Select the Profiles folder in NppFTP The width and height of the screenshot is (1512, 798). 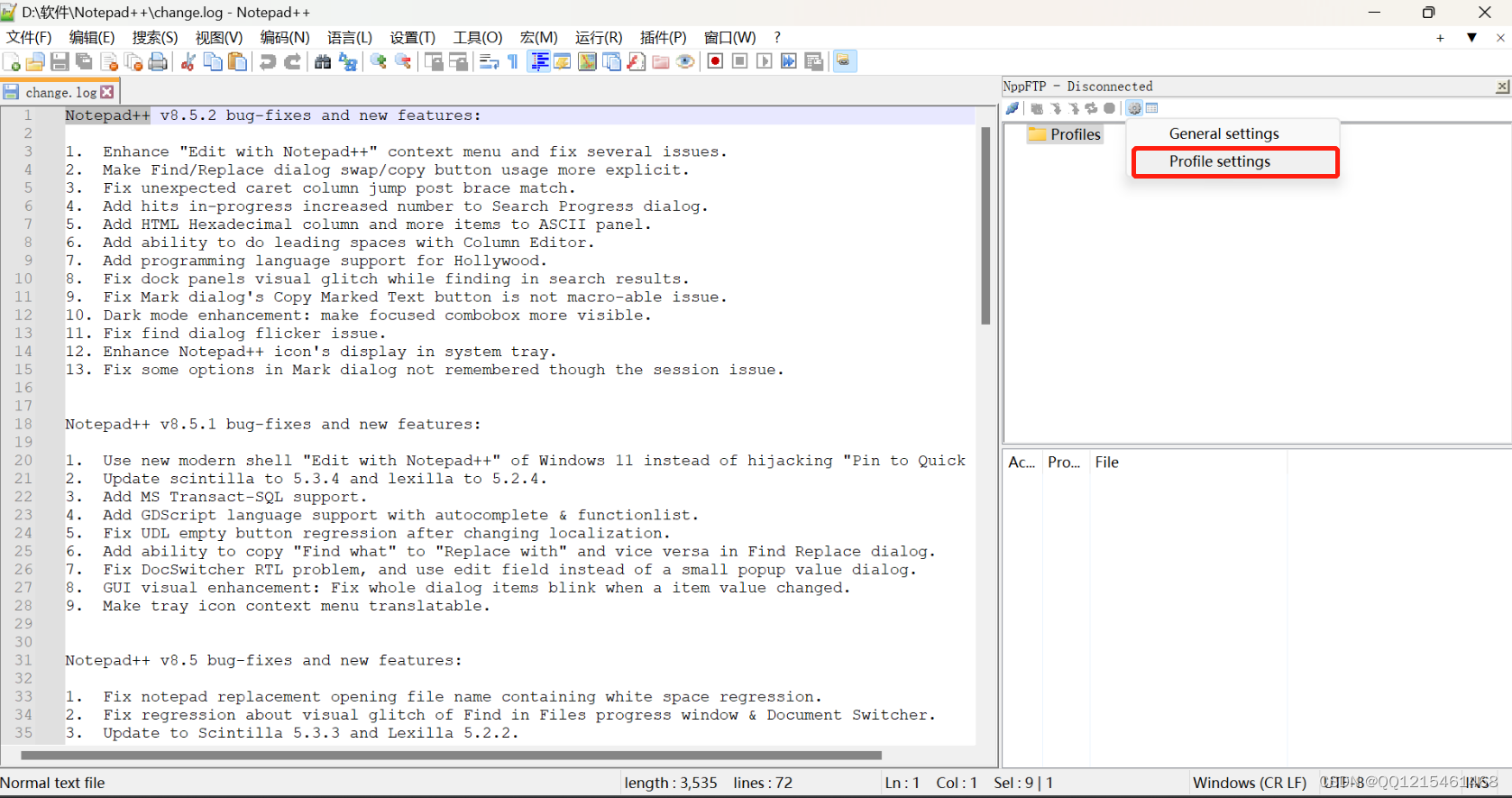1065,134
